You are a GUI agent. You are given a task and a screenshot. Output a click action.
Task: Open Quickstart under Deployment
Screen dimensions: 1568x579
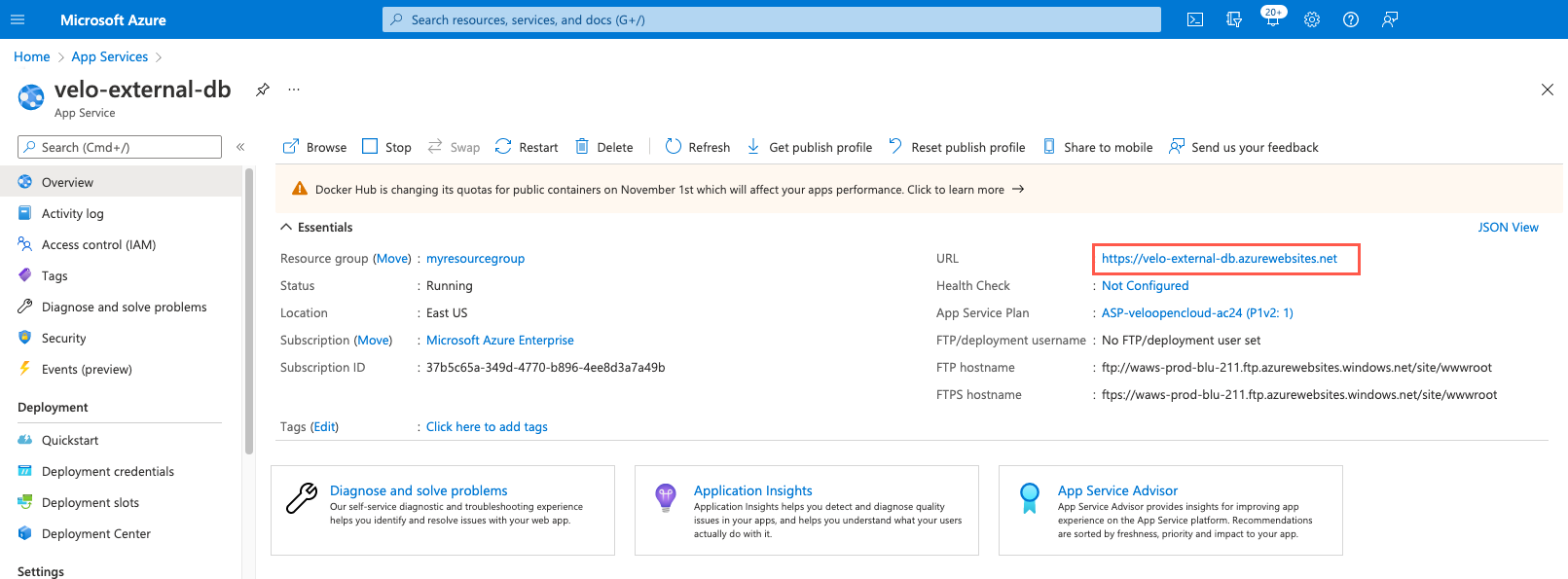coord(121,440)
